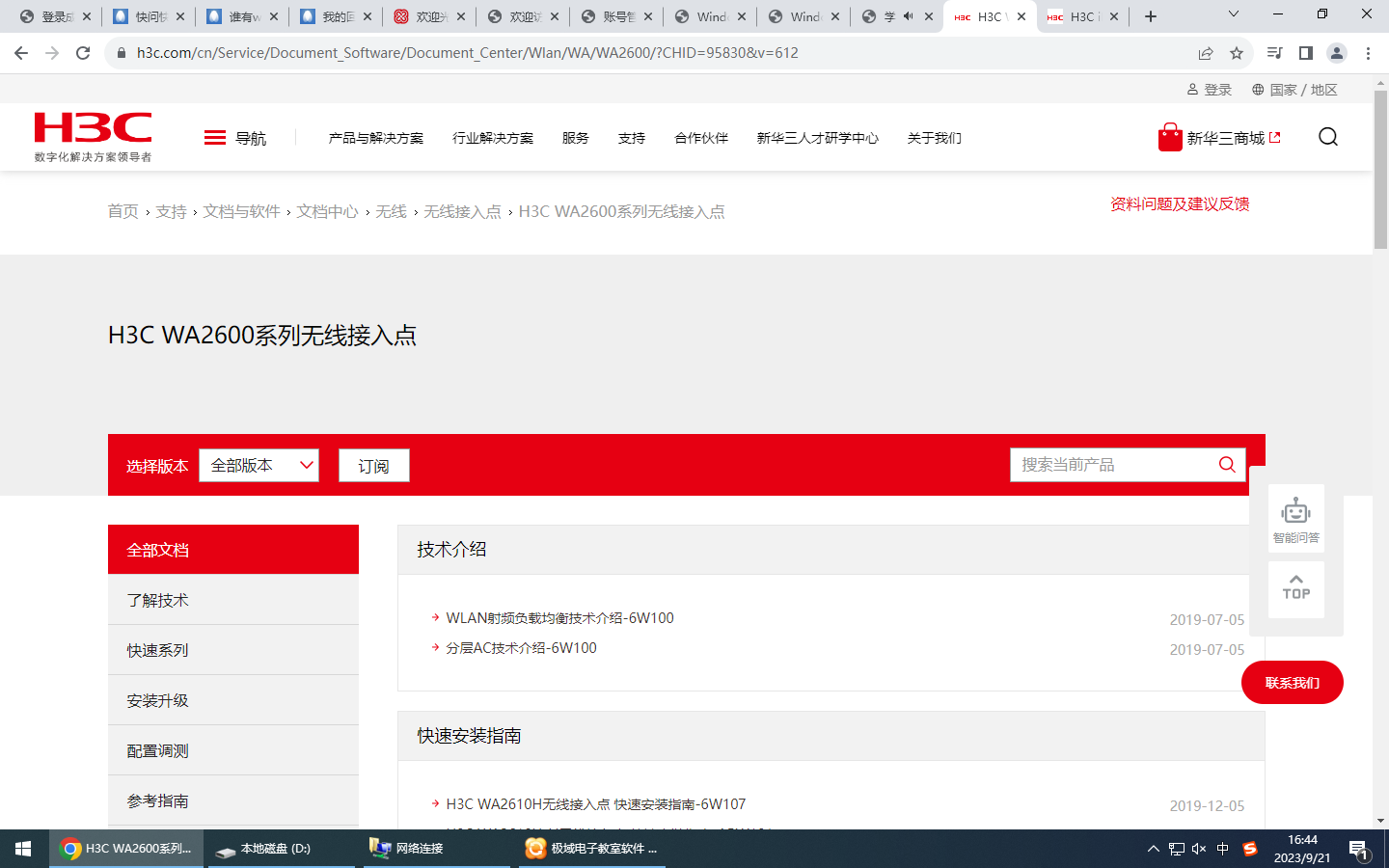Screen dimensions: 1389x868
Task: Open the Chrome side panel
Action: coord(1306,53)
